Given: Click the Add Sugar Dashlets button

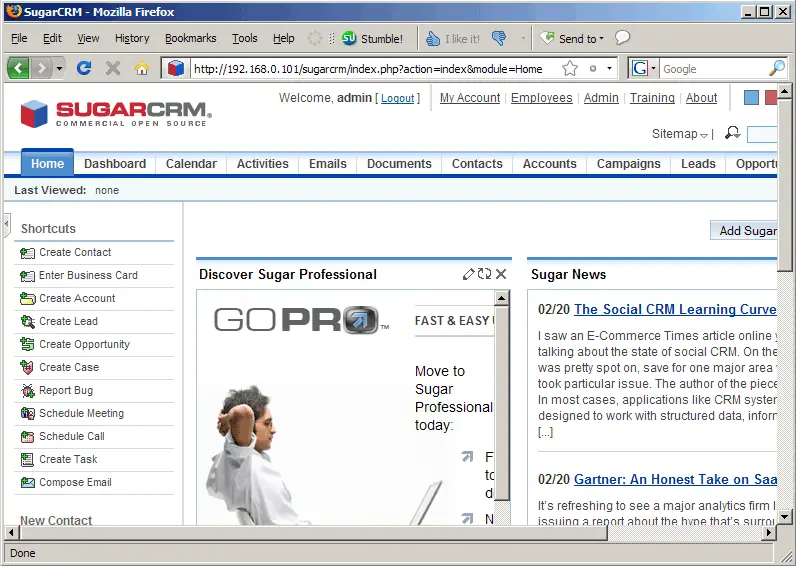Looking at the screenshot, I should coord(744,231).
